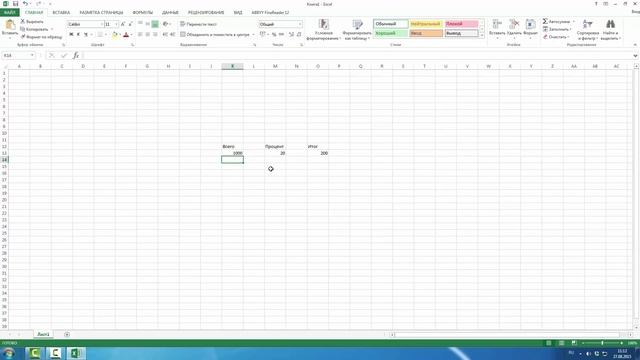
Task: Open Format as Table gallery
Action: pyautogui.click(x=357, y=30)
